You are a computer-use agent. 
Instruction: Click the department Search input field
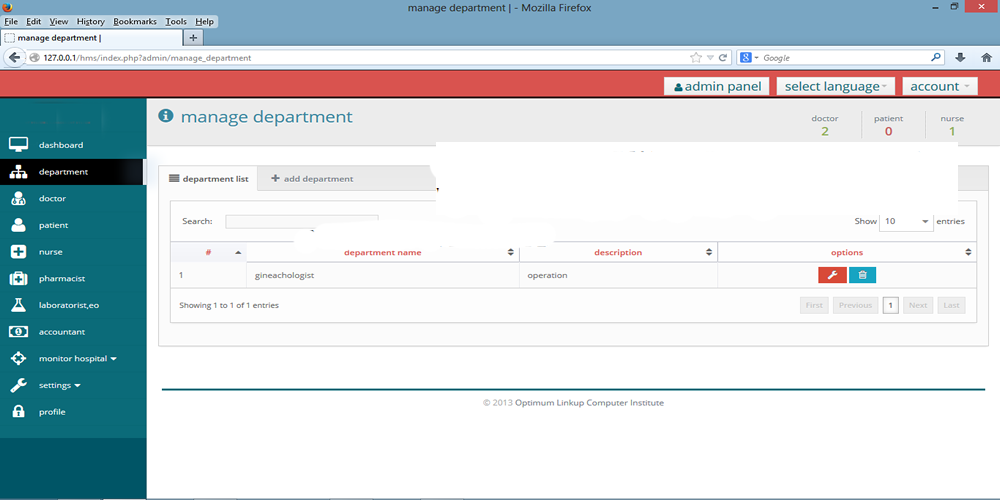(x=301, y=221)
